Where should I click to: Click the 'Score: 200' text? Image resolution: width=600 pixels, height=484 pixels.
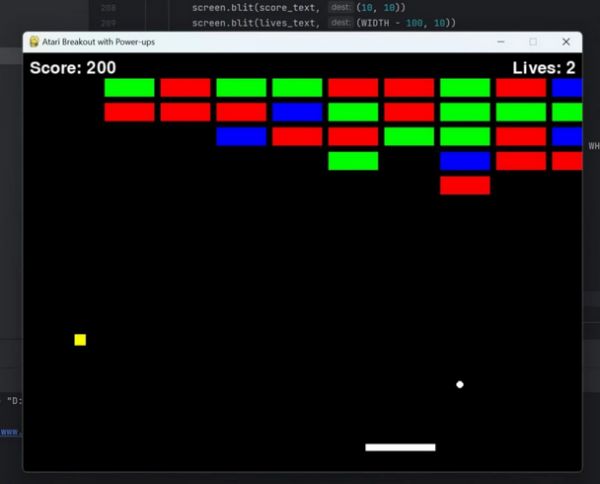coord(73,68)
